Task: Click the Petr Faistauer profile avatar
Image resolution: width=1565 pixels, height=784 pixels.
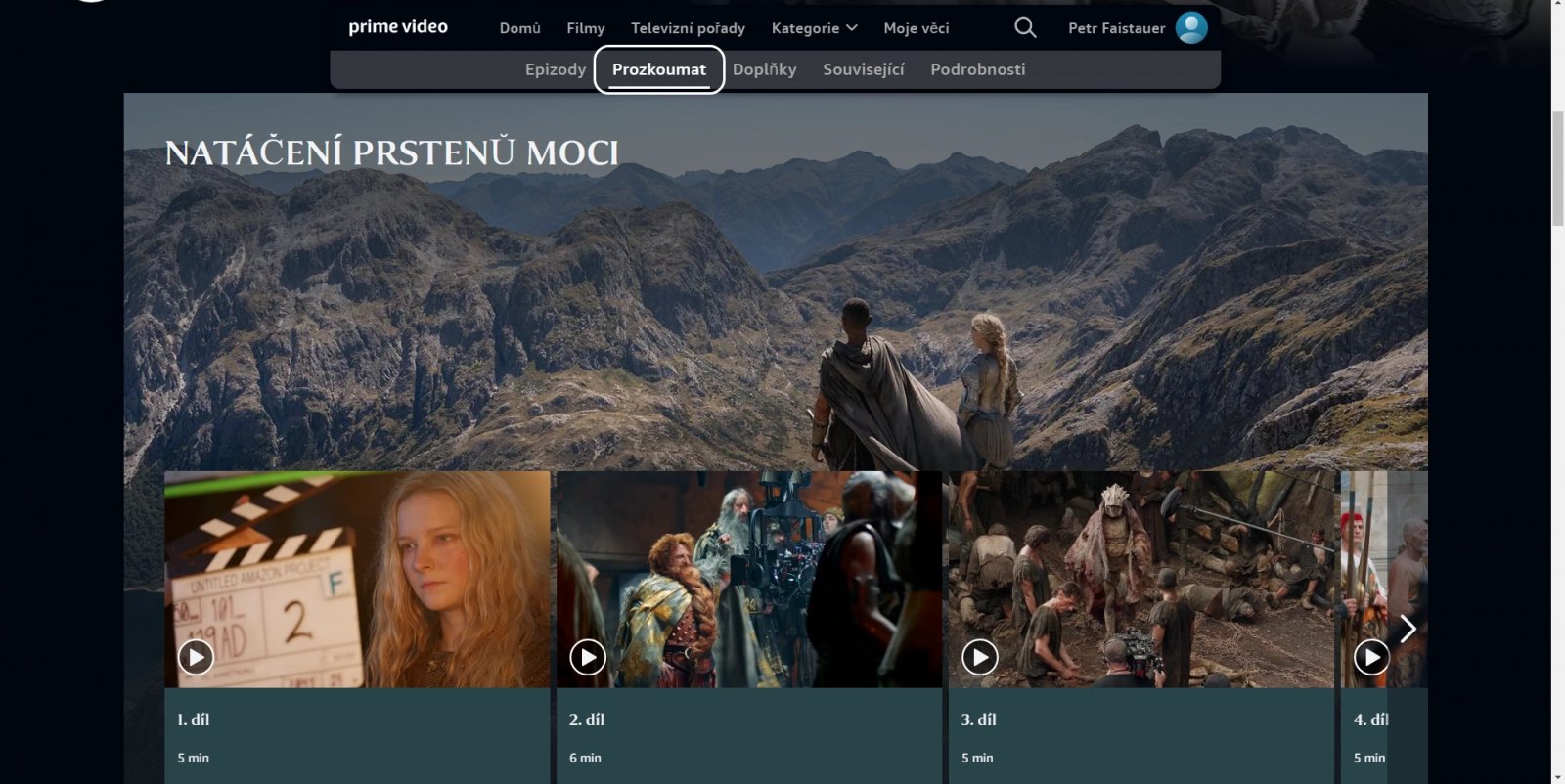Action: (1190, 27)
